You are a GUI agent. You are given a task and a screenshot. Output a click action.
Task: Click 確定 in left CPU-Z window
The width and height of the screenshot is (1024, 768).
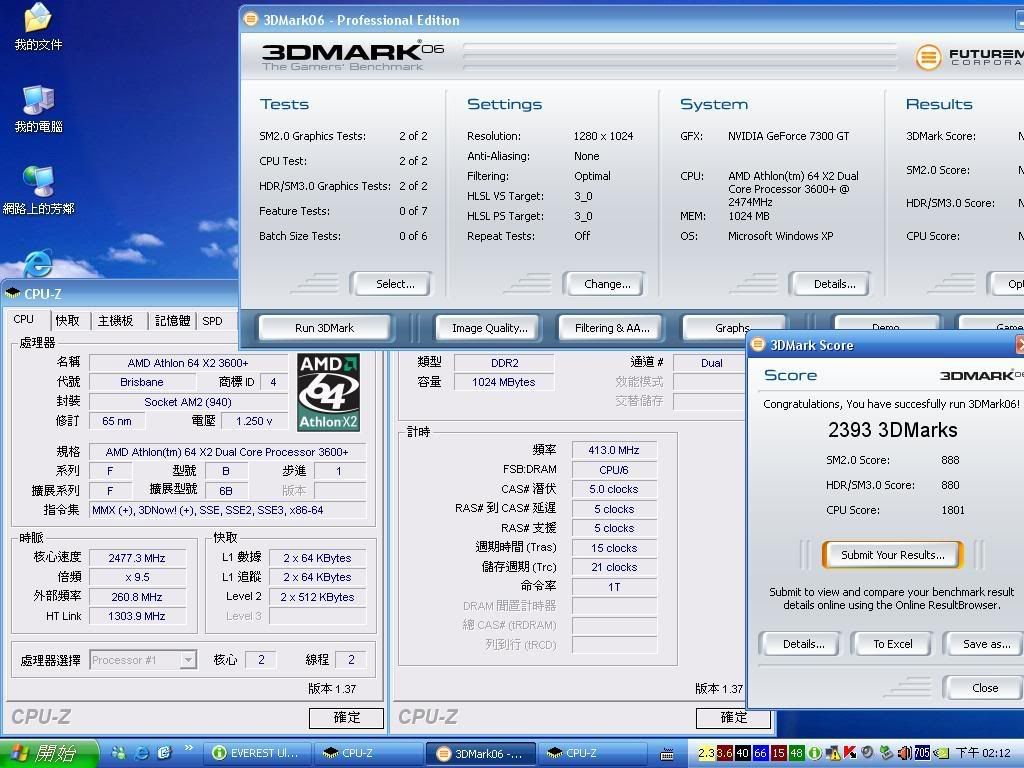pos(346,718)
